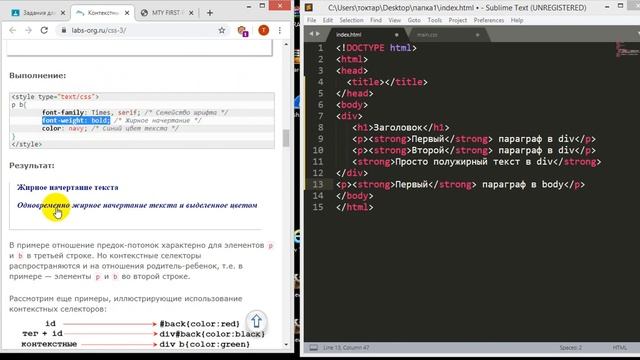
Task: Open Sublime Text Selection menu
Action: (351, 20)
